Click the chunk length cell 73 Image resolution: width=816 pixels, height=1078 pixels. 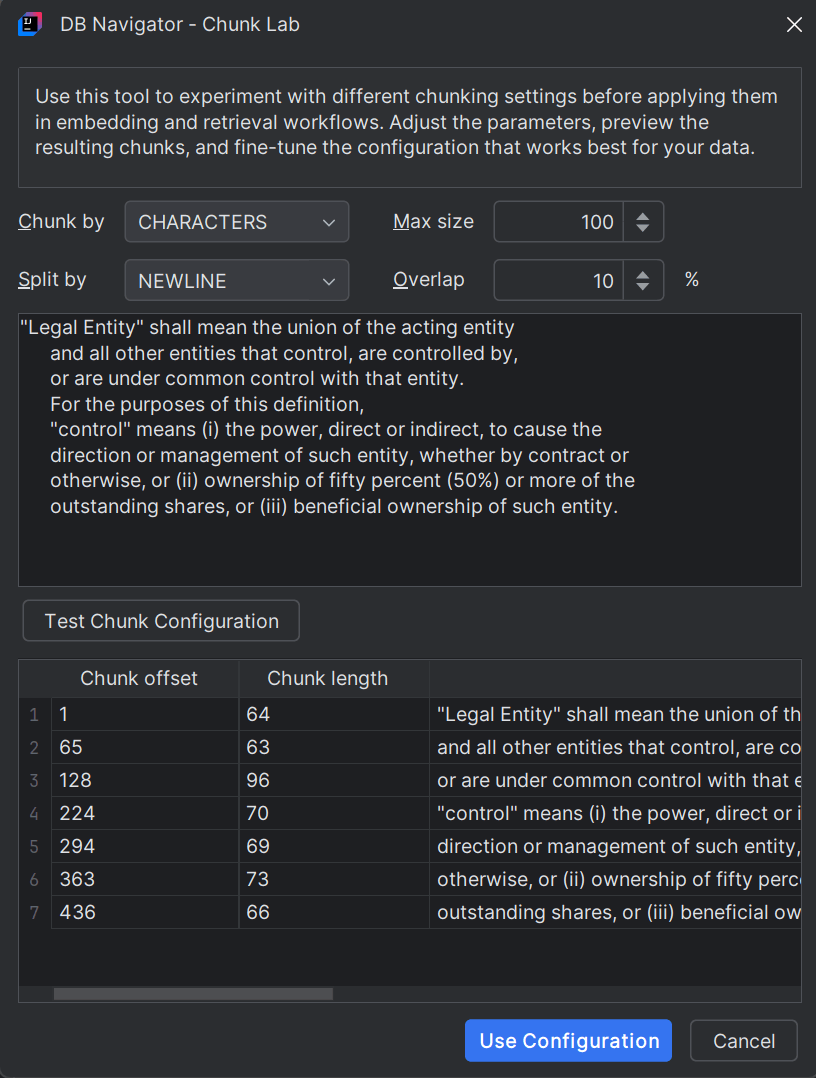tap(334, 879)
